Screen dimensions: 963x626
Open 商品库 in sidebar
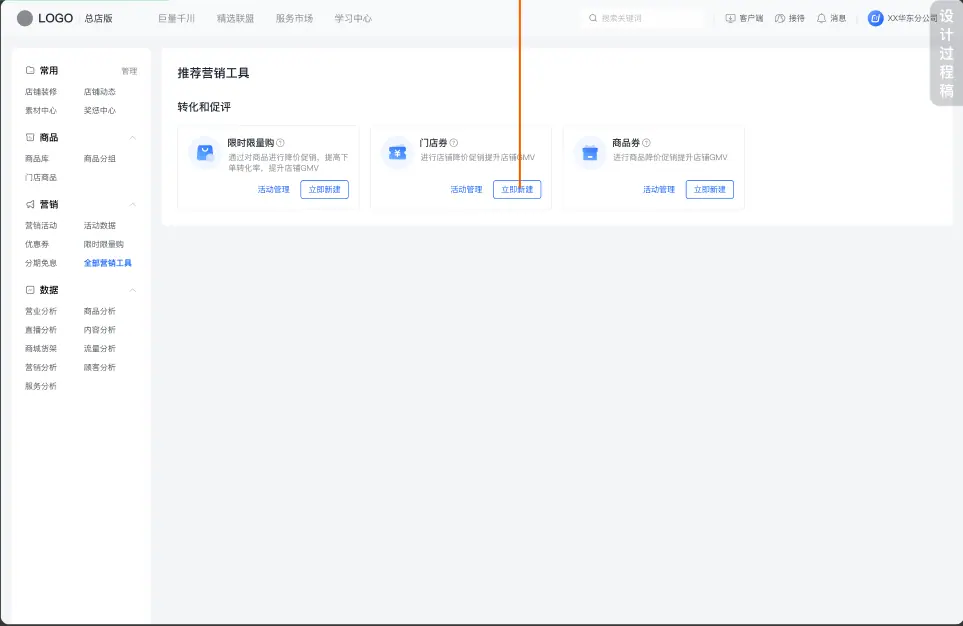37,158
